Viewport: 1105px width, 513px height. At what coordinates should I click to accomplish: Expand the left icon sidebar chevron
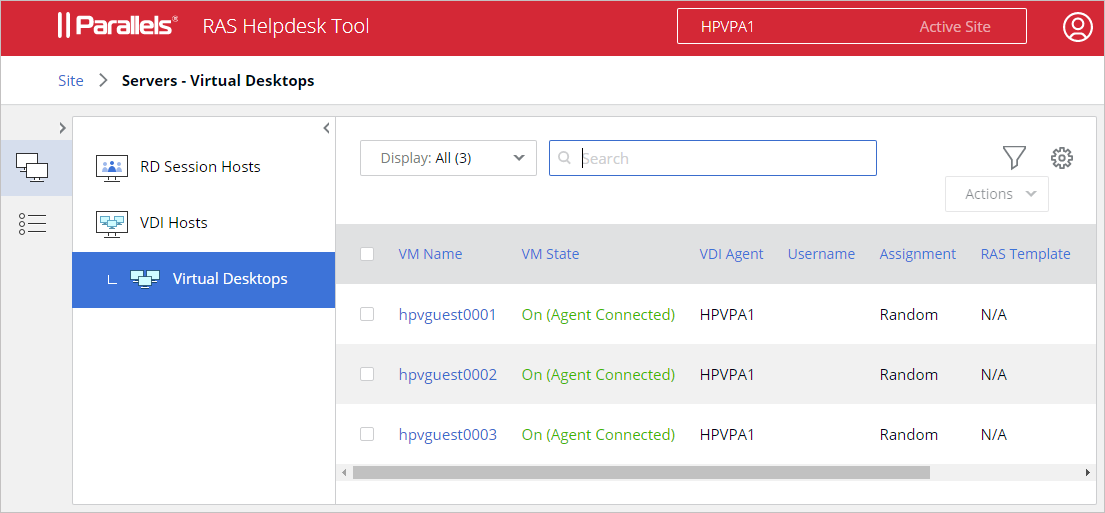pos(62,128)
